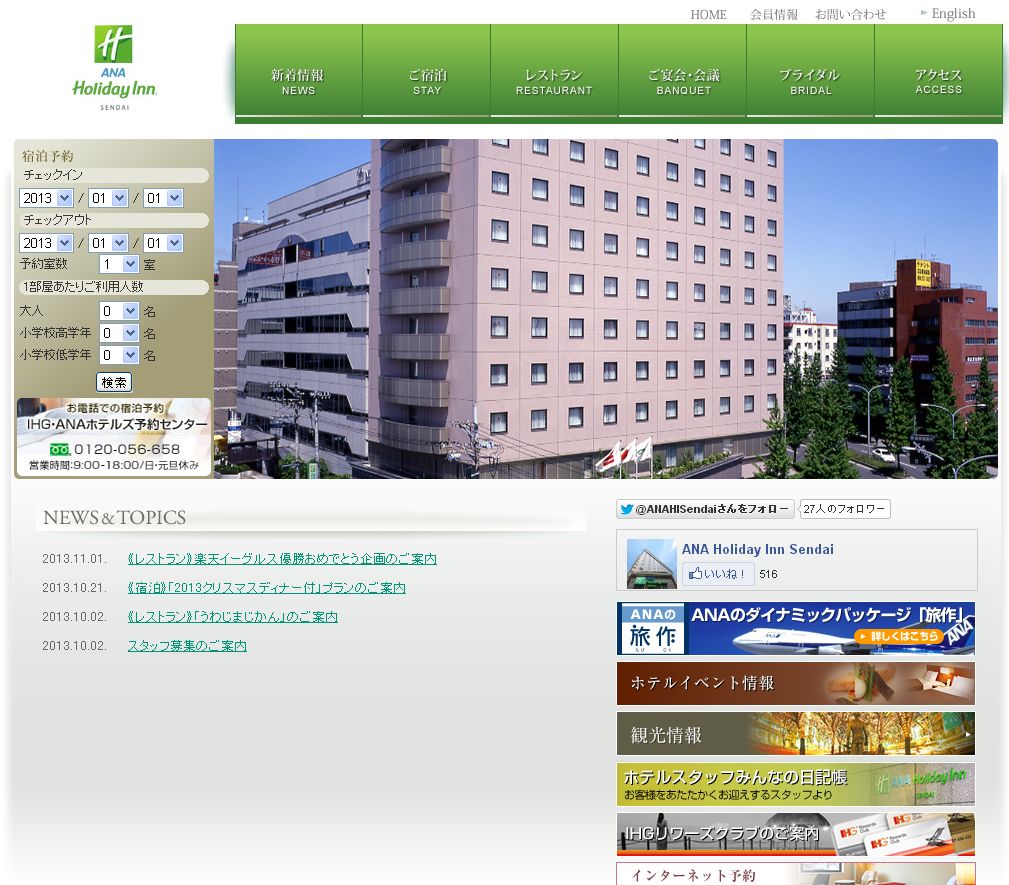Viewport: 1009px width, 885px height.
Task: Click the hotel building hero image
Action: click(x=606, y=309)
